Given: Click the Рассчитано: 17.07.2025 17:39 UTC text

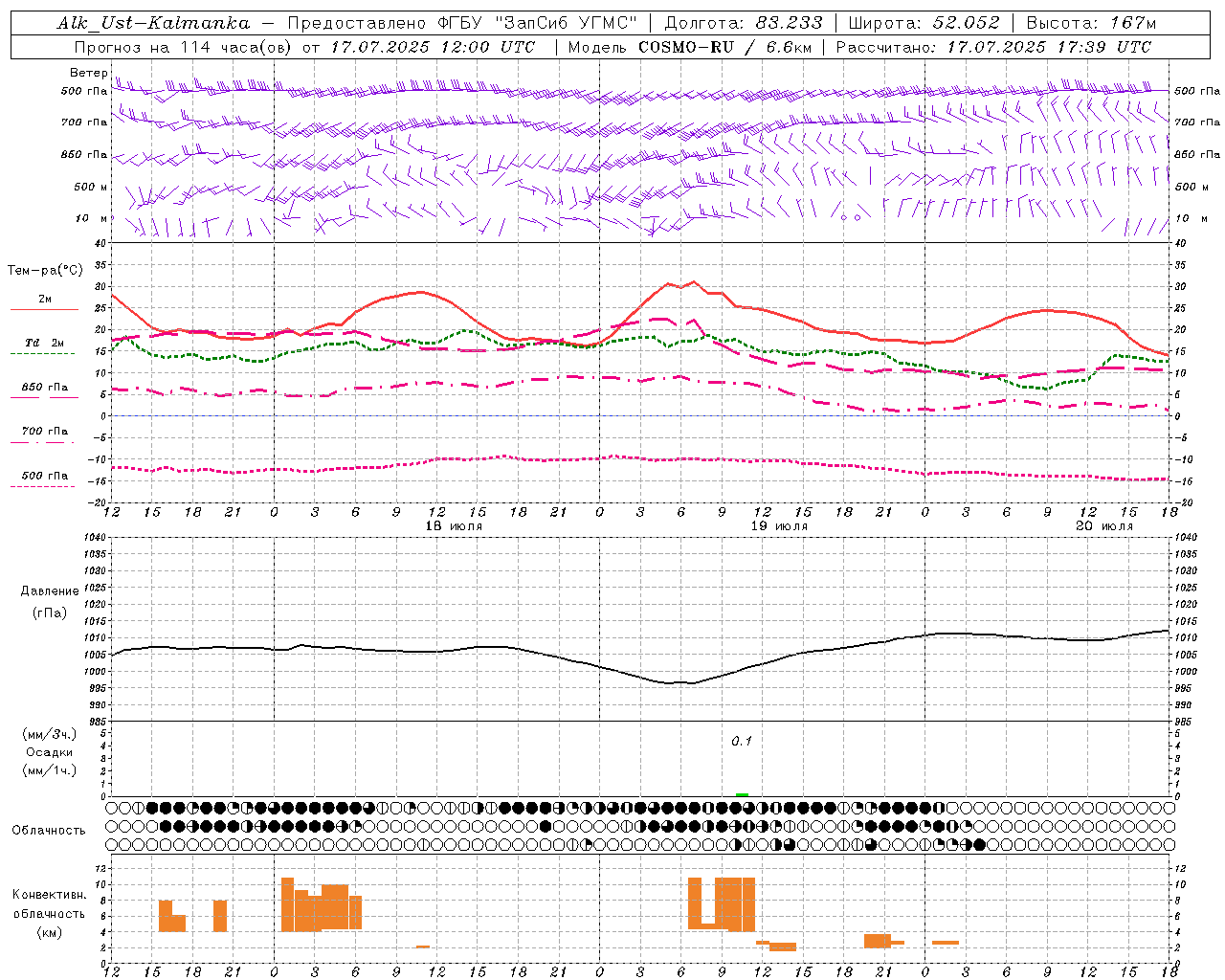Looking at the screenshot, I should pyautogui.click(x=993, y=47).
